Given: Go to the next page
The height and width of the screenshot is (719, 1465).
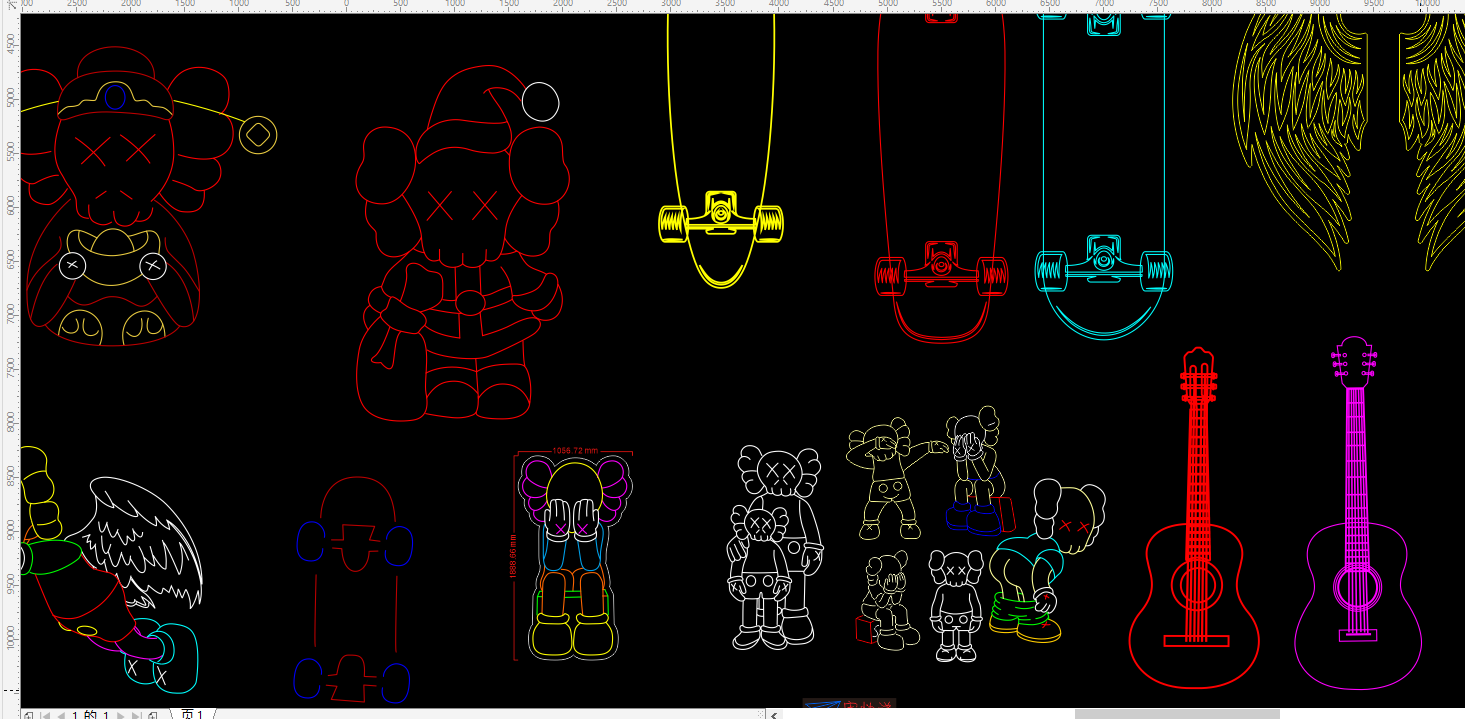Looking at the screenshot, I should point(121,714).
